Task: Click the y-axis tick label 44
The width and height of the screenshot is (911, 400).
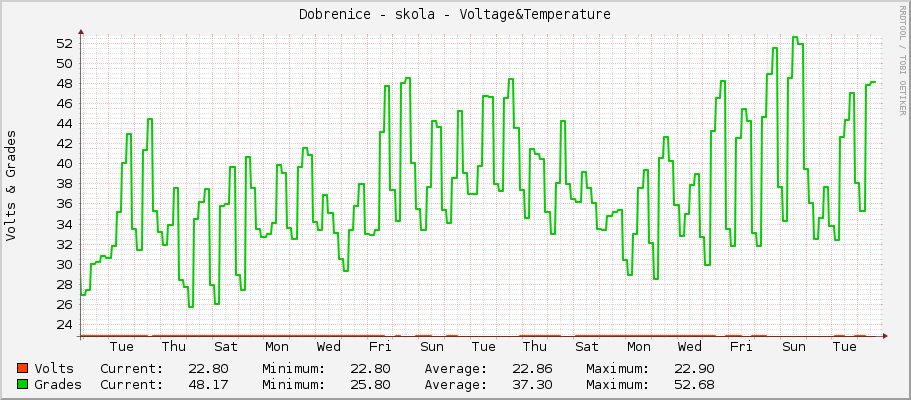Action: tap(64, 124)
